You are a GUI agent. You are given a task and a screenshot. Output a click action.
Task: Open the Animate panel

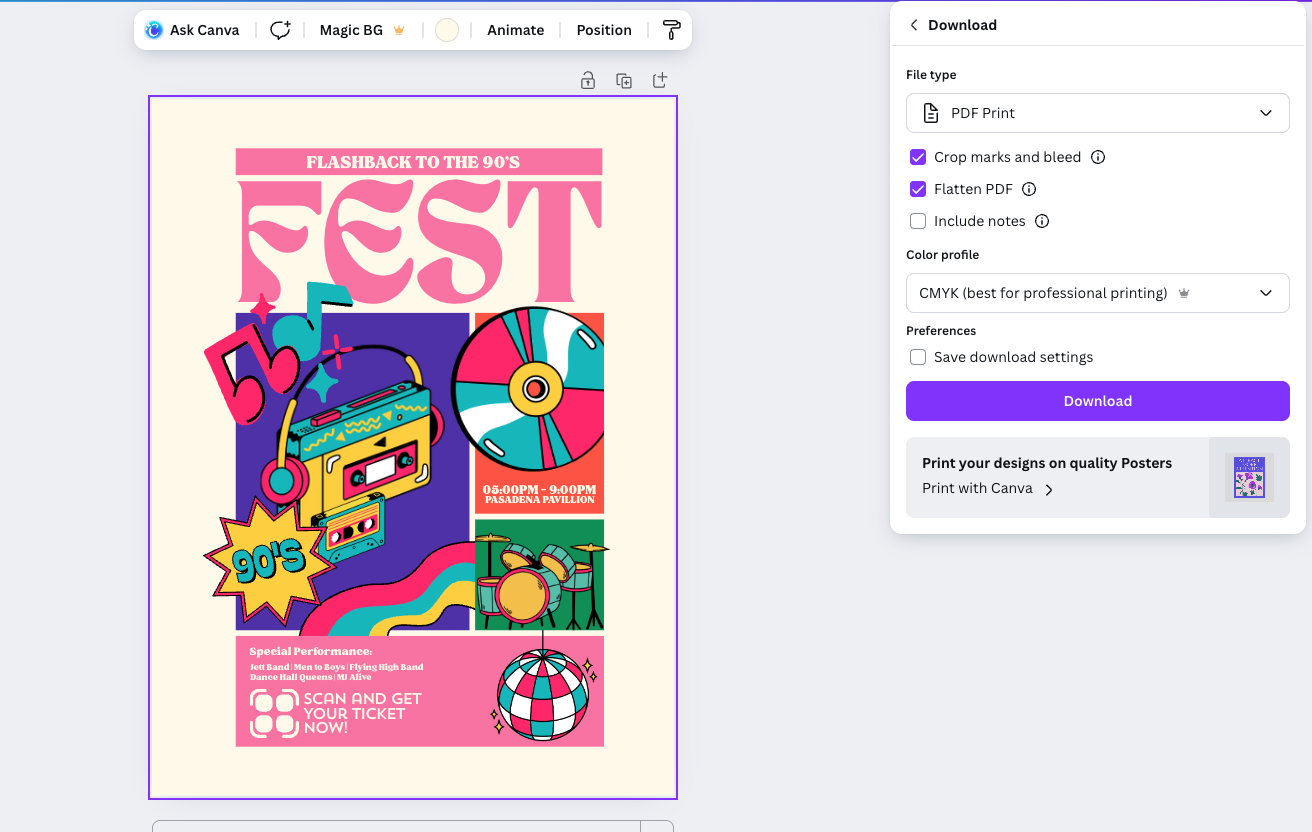click(515, 30)
